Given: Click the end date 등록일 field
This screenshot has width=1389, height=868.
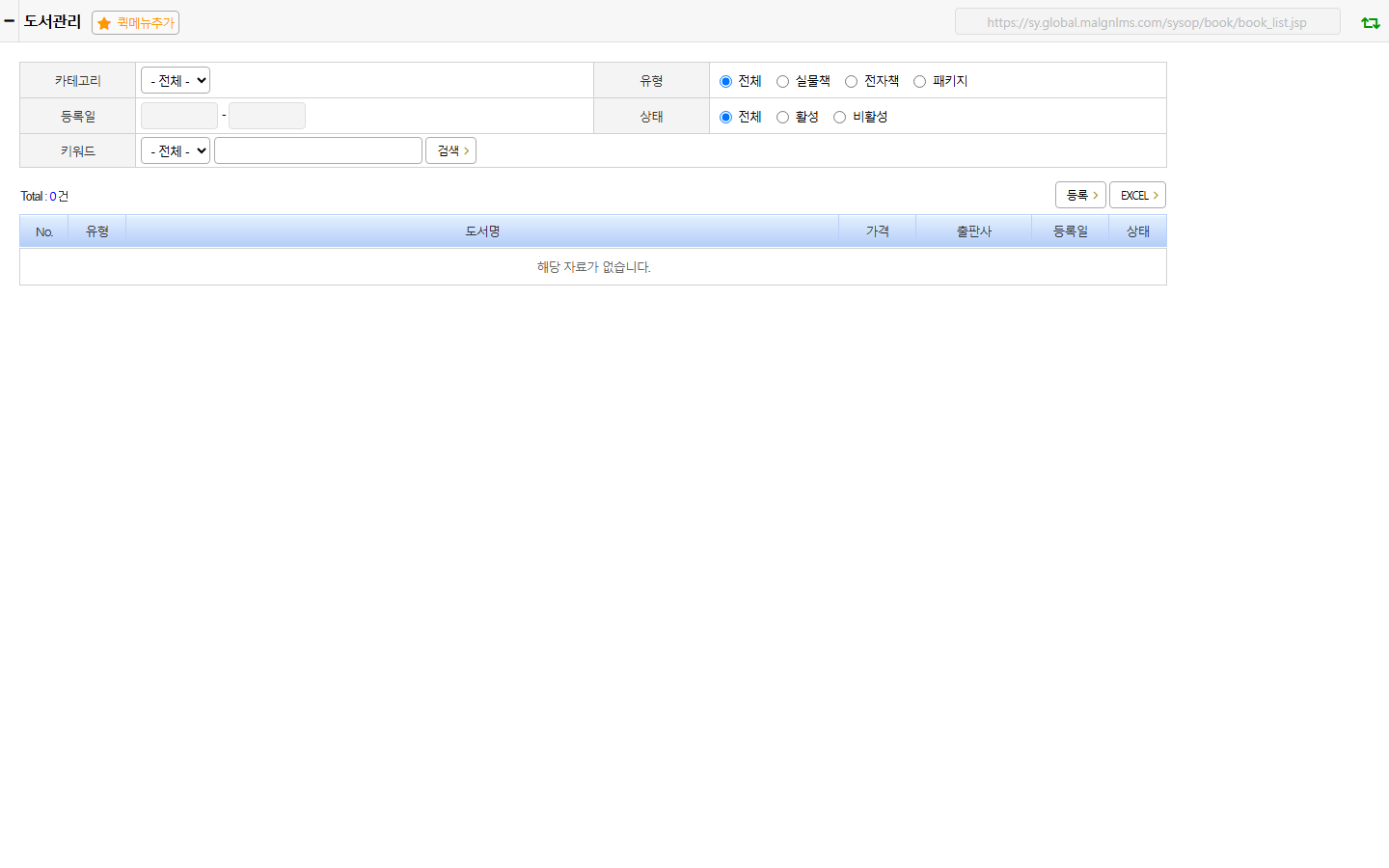Looking at the screenshot, I should click(267, 116).
